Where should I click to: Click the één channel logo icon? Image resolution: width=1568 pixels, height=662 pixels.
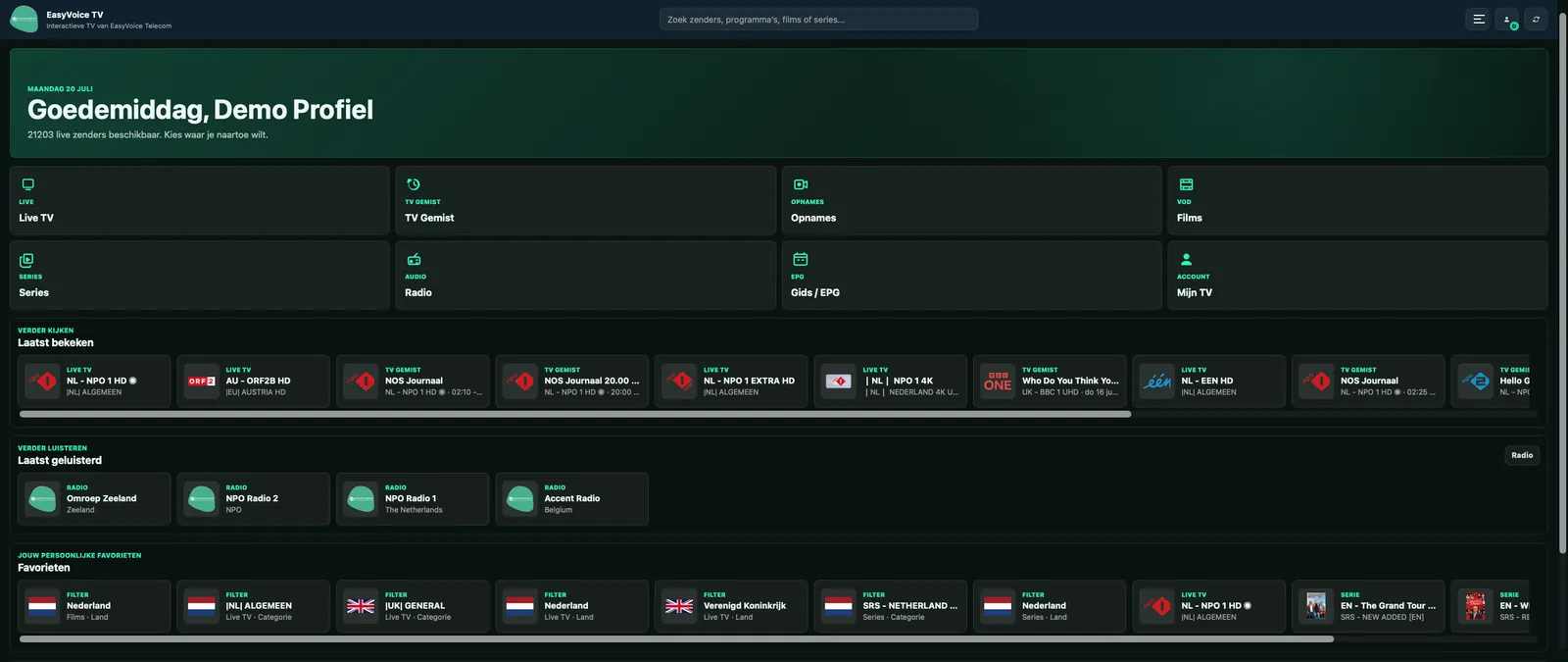tap(1157, 382)
